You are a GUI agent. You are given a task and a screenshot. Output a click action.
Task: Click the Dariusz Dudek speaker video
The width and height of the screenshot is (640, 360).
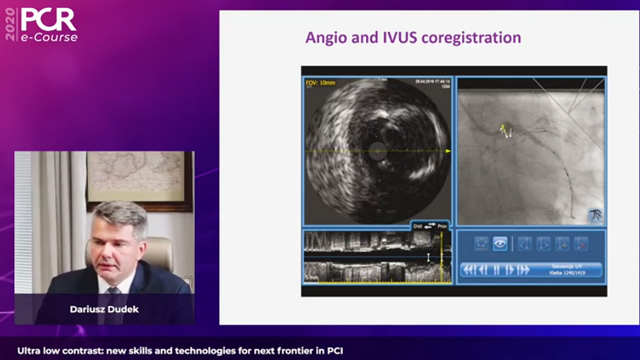point(104,238)
